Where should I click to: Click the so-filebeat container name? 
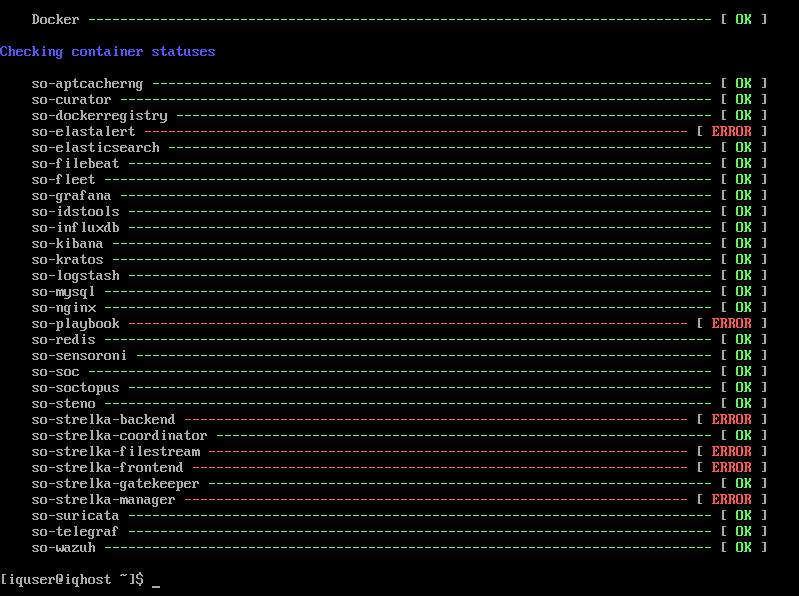pyautogui.click(x=75, y=164)
